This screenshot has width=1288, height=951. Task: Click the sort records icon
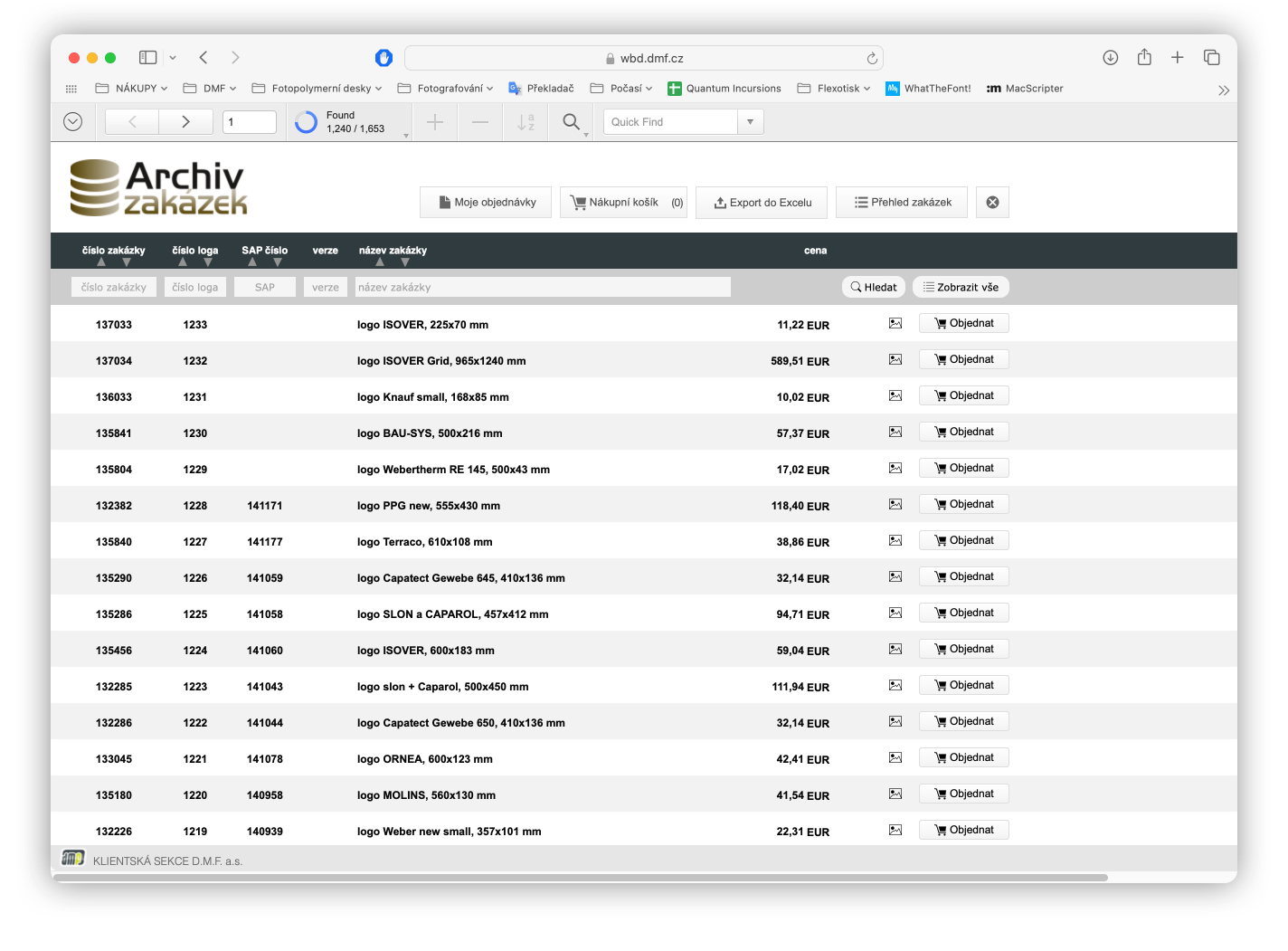click(526, 122)
